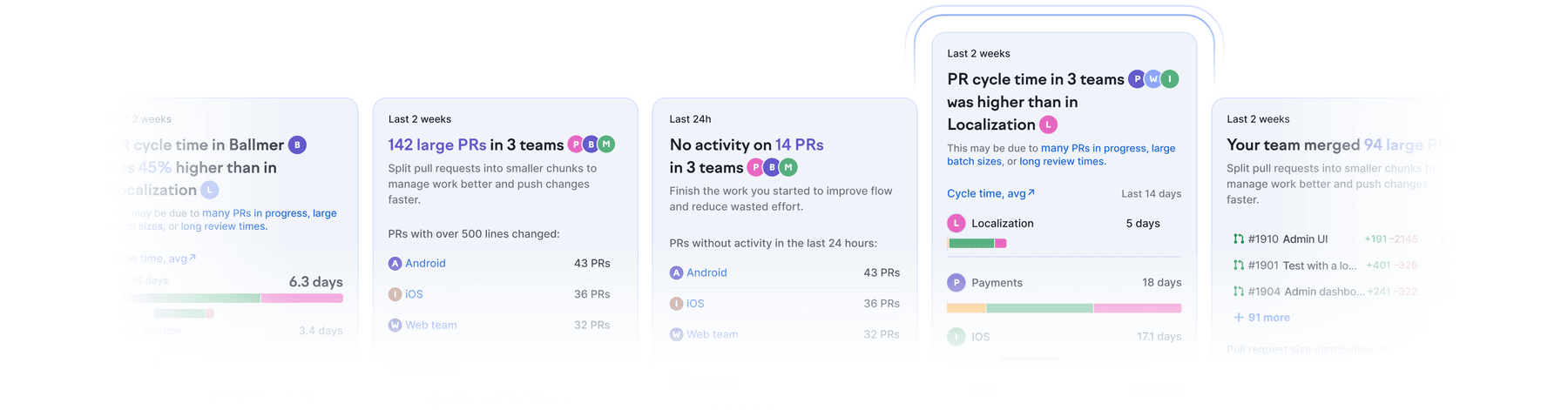Select the Android team link in the No activity card
The width and height of the screenshot is (1568, 410).
pos(706,273)
